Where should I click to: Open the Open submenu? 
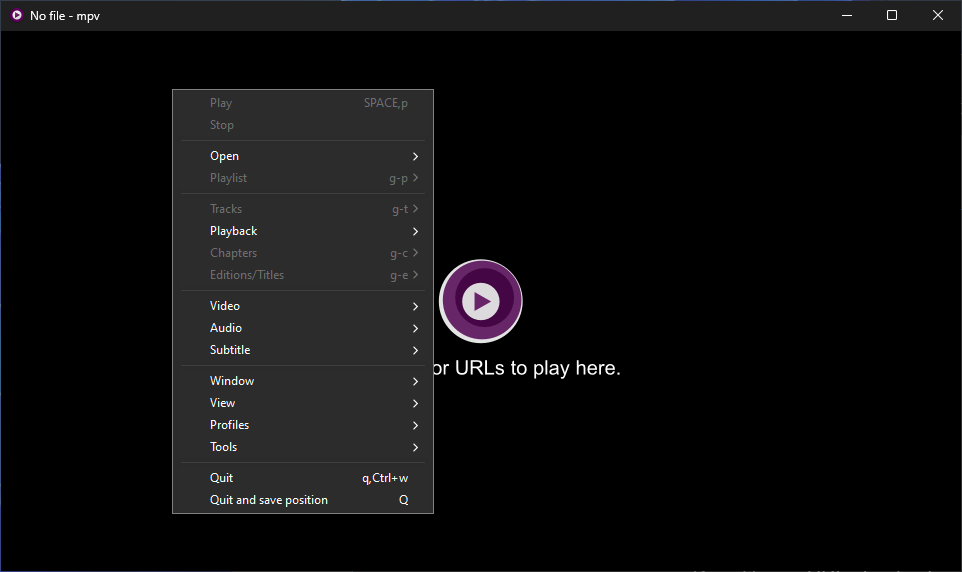tap(303, 156)
